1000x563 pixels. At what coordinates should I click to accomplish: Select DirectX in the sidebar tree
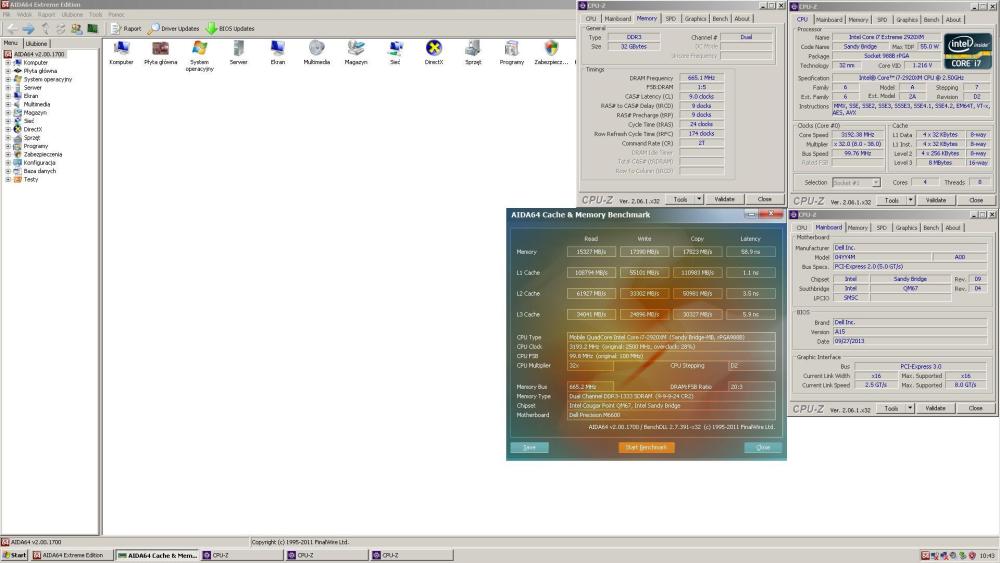[33, 129]
